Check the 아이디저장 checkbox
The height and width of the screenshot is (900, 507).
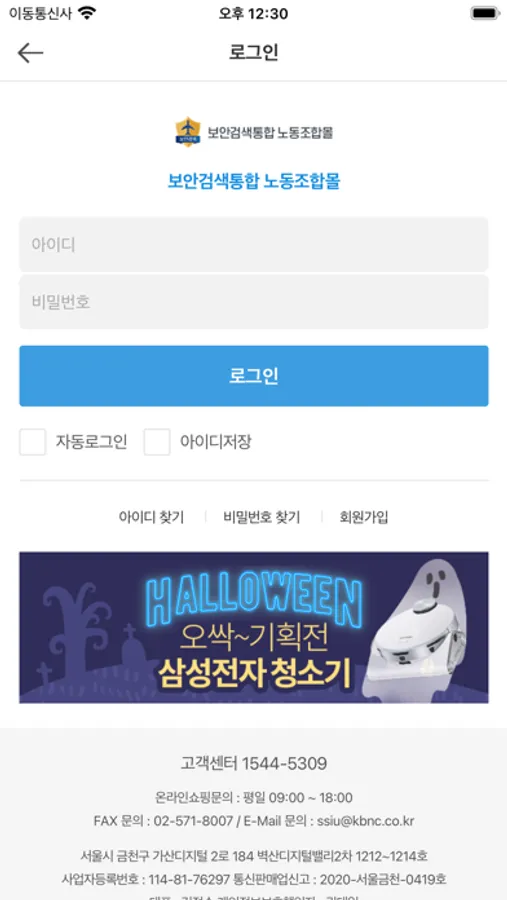[x=157, y=442]
